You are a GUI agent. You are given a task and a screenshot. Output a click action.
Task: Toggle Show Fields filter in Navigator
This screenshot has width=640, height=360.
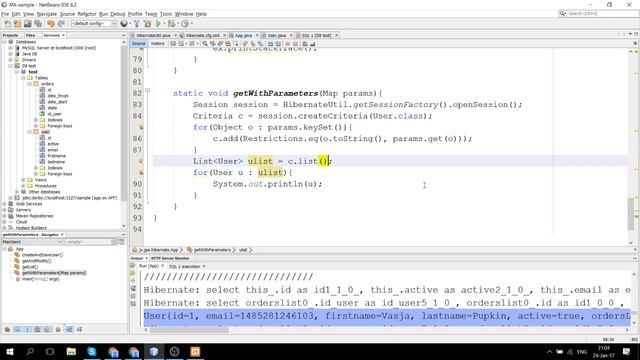(x=17, y=329)
